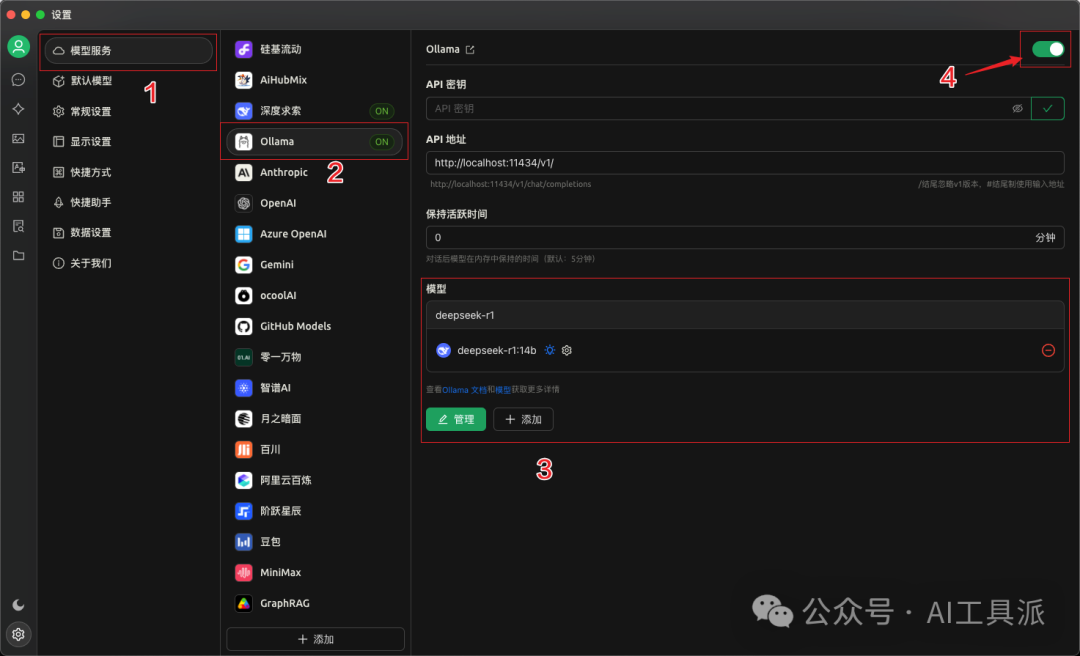
Task: Open the translate icon in the sidebar
Action: click(19, 167)
